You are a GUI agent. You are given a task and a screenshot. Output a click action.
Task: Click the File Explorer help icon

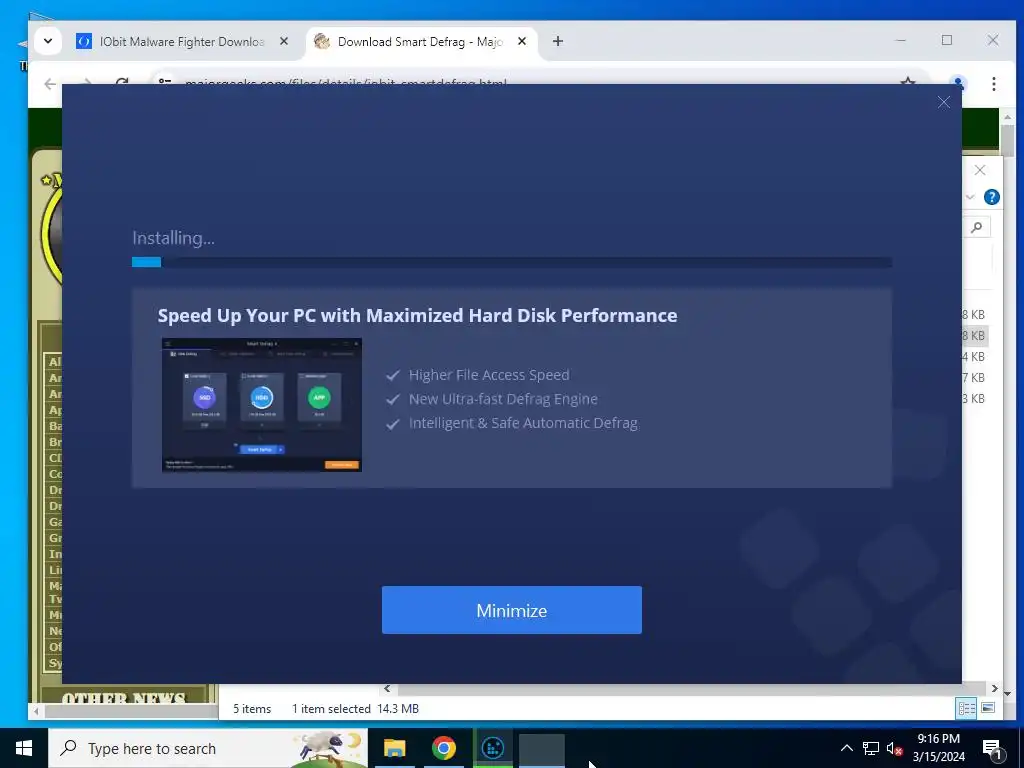pyautogui.click(x=991, y=197)
